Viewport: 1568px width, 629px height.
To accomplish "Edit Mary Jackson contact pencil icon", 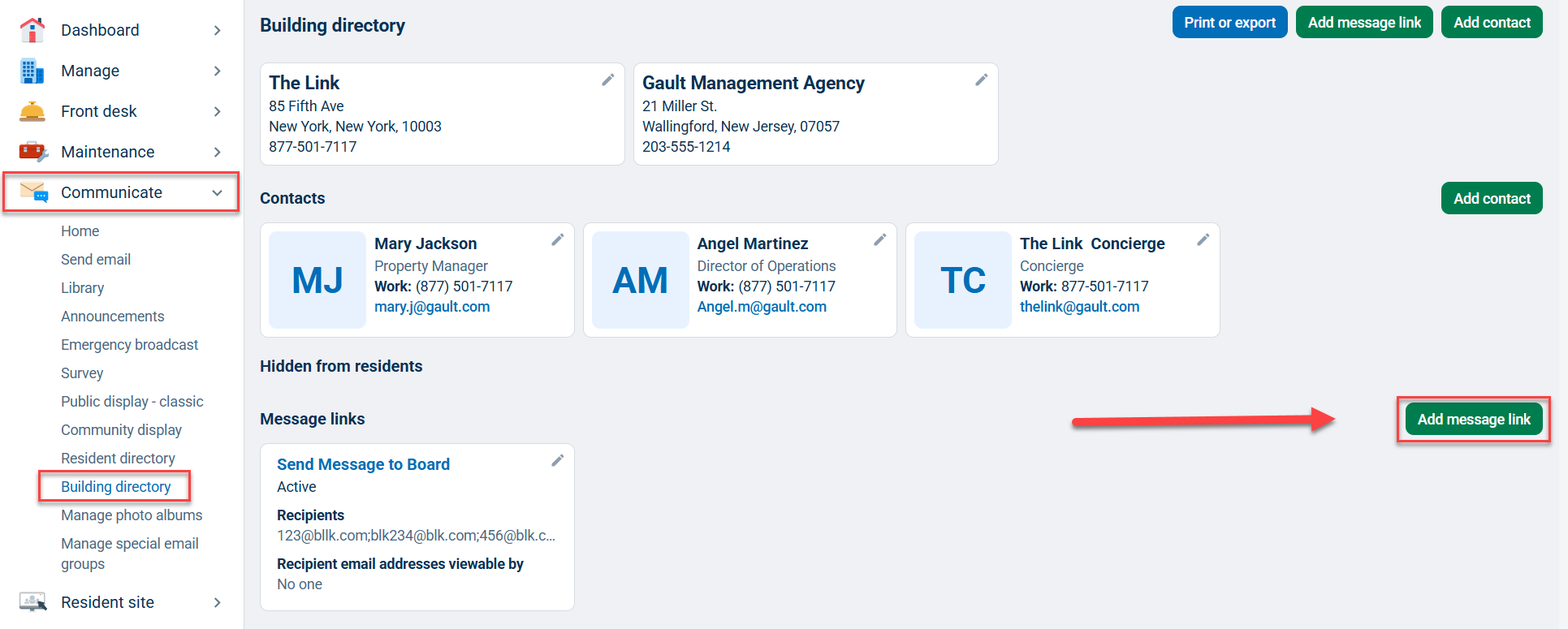I will tap(557, 239).
